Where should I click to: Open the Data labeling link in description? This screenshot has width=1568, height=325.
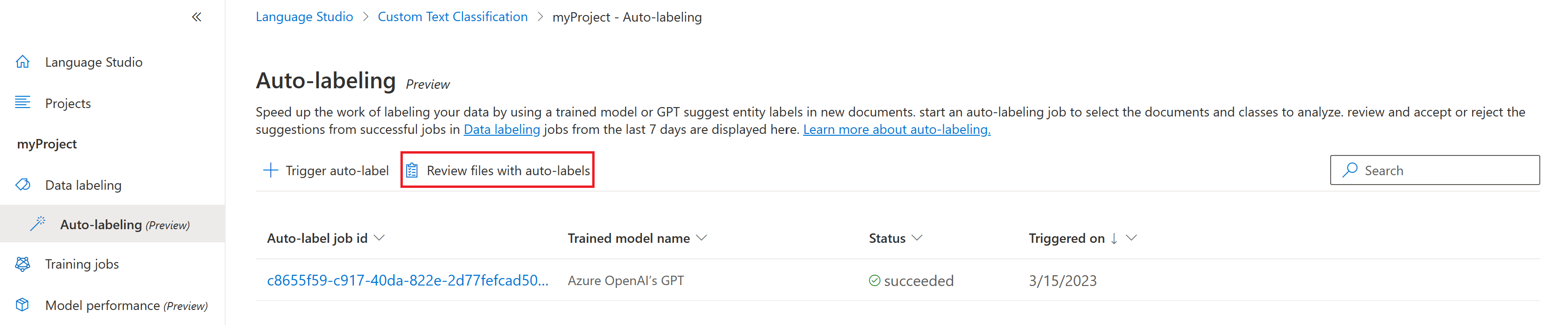click(502, 129)
